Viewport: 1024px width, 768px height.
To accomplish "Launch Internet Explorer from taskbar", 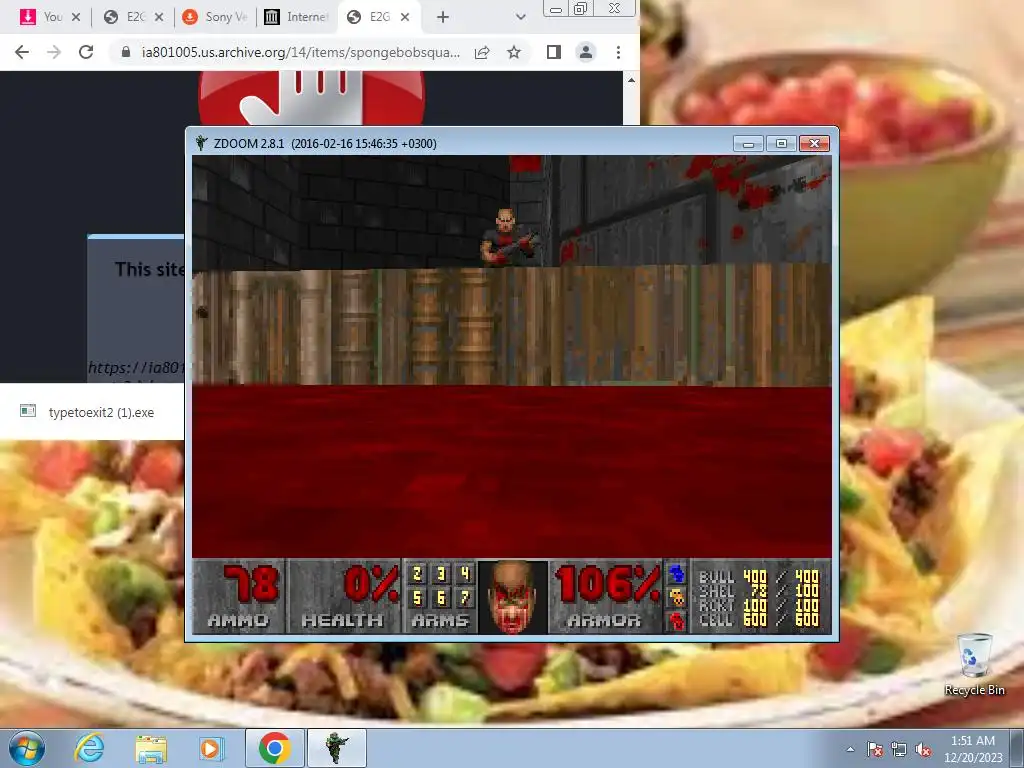I will click(89, 748).
